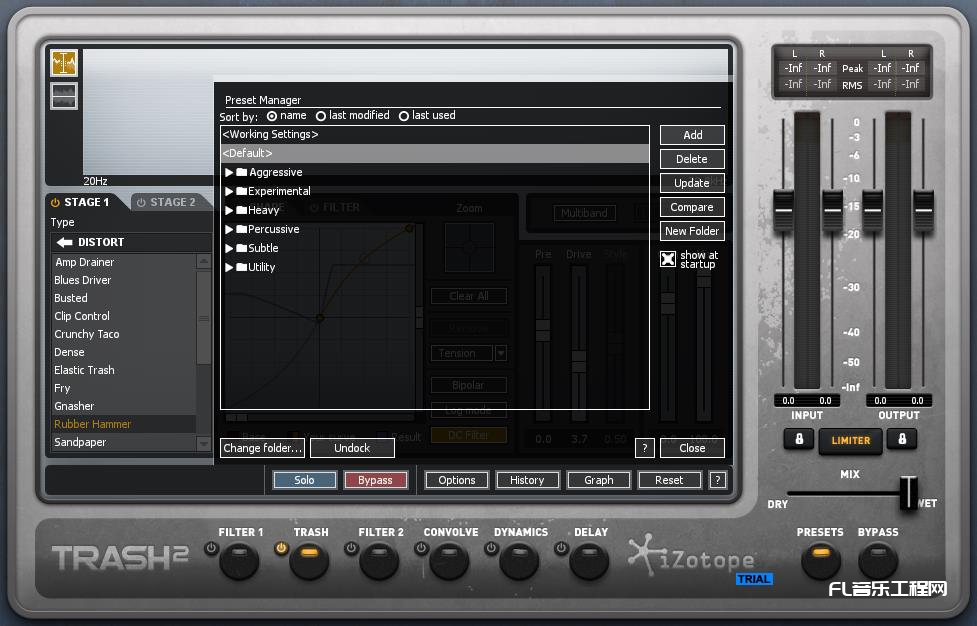The image size is (977, 626).
Task: Click the input channel lock icon
Action: click(x=798, y=440)
